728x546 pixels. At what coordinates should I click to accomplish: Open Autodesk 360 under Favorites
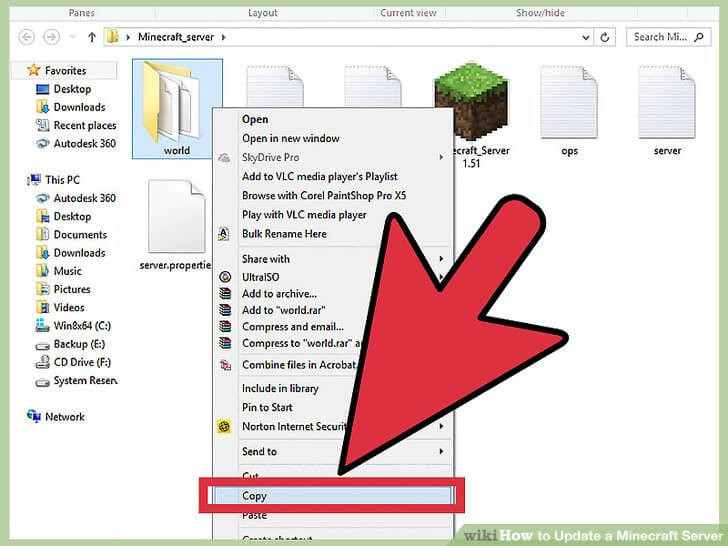[84, 143]
